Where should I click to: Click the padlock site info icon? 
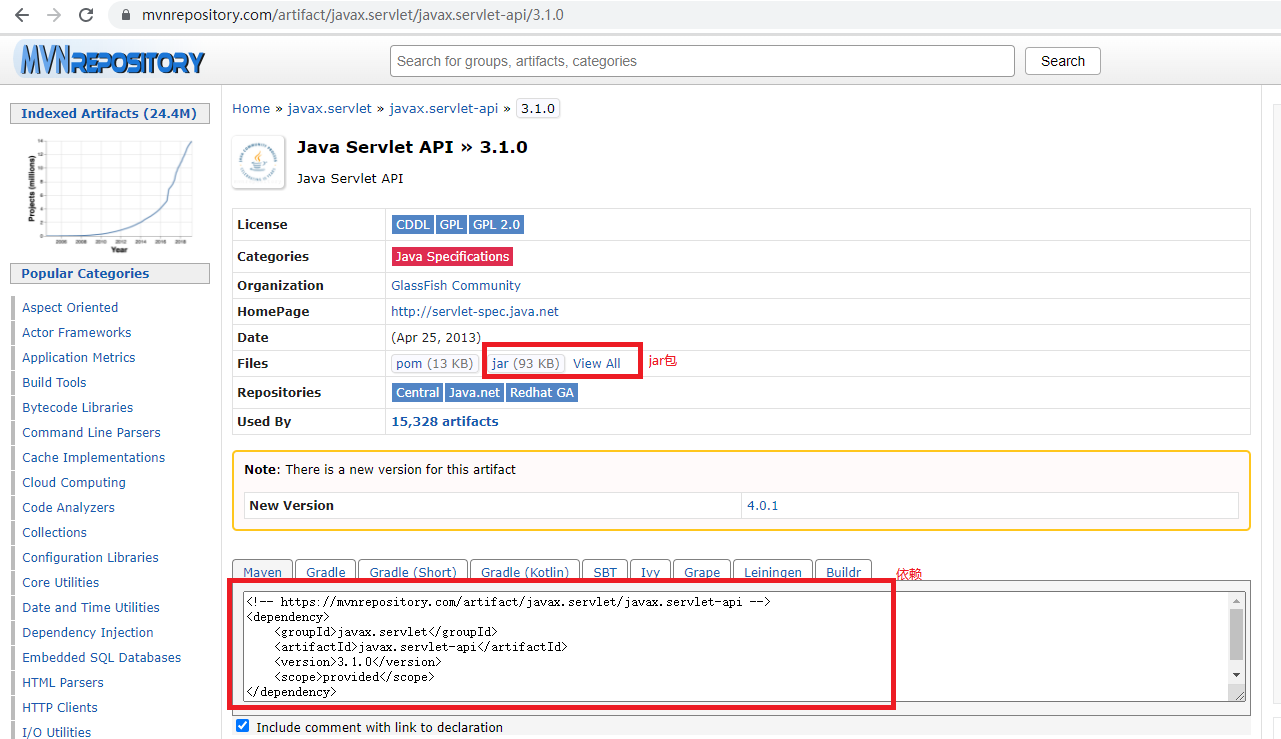pyautogui.click(x=126, y=16)
